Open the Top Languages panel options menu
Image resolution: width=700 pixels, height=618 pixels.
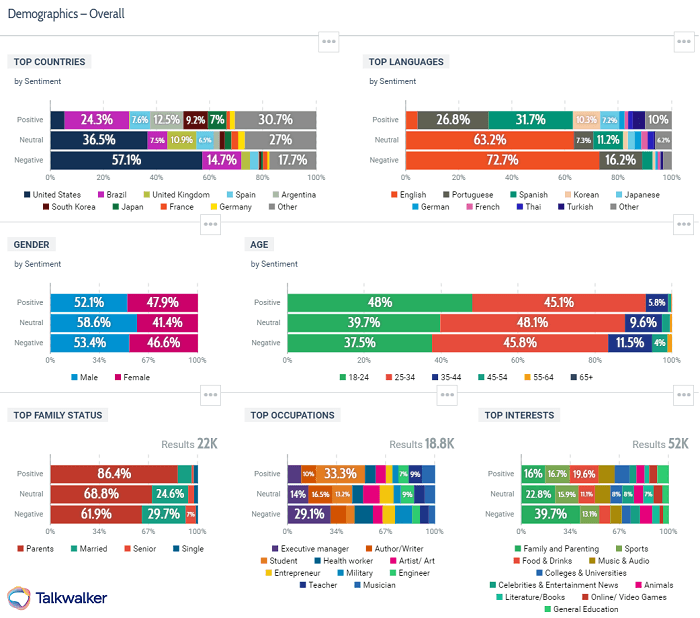684,41
